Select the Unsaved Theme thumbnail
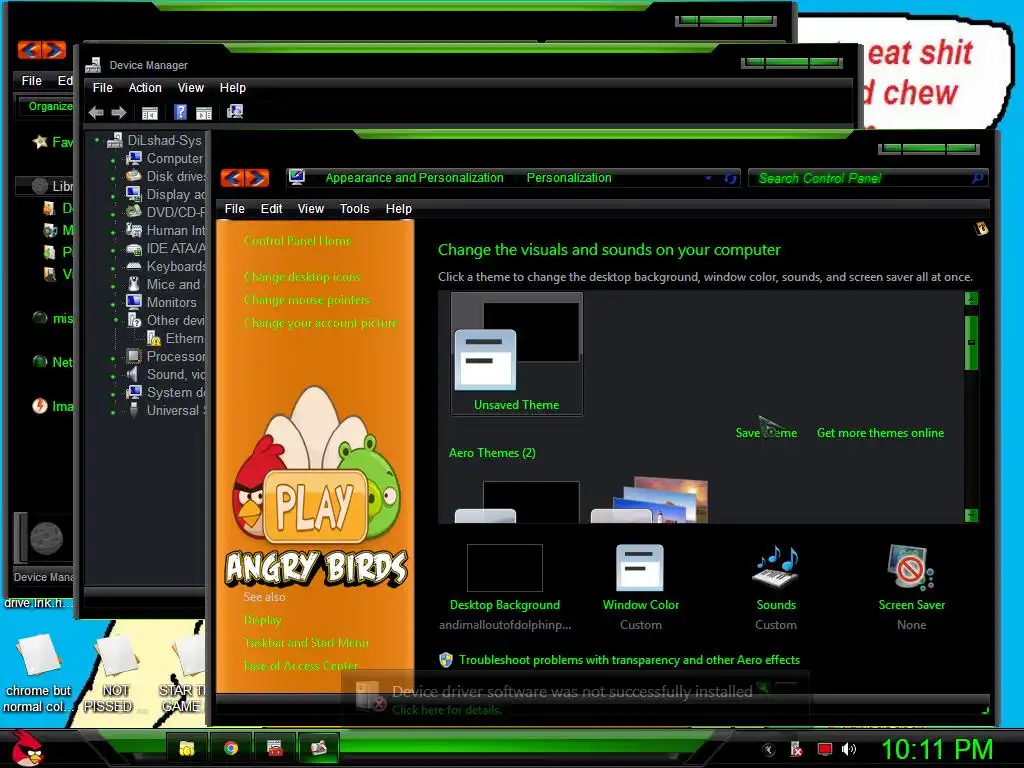The image size is (1024, 768). pyautogui.click(x=517, y=353)
